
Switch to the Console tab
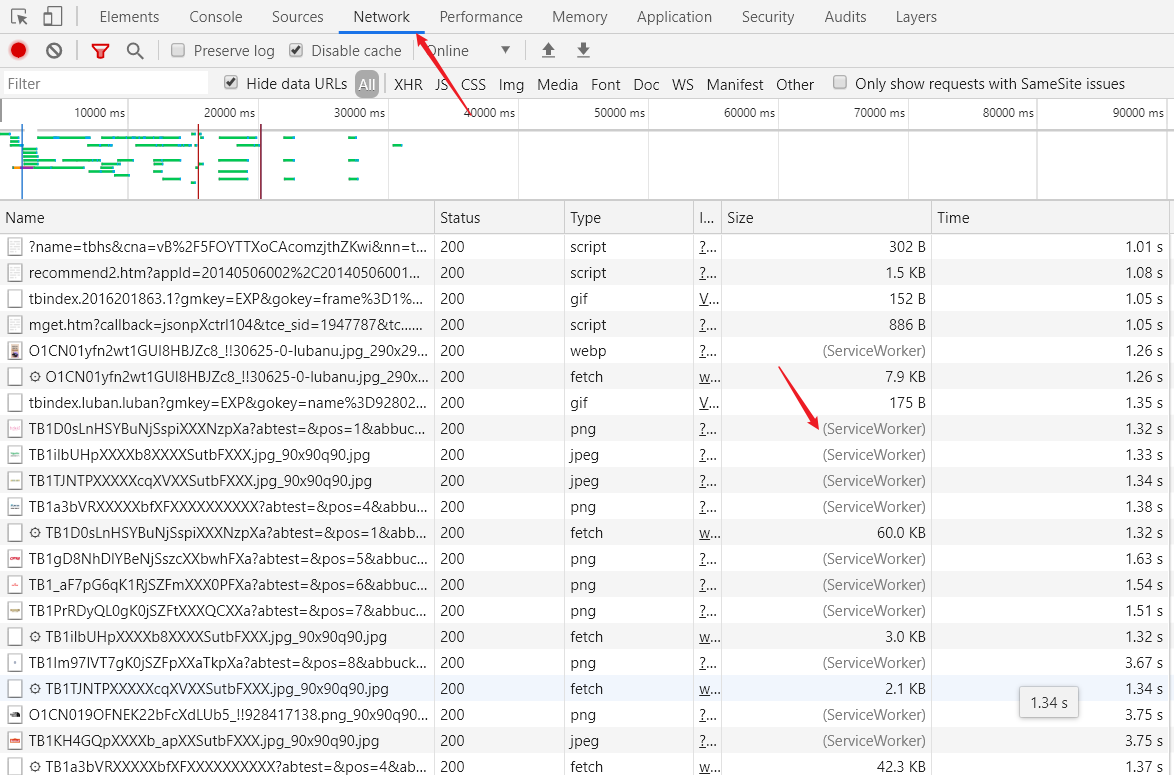216,16
